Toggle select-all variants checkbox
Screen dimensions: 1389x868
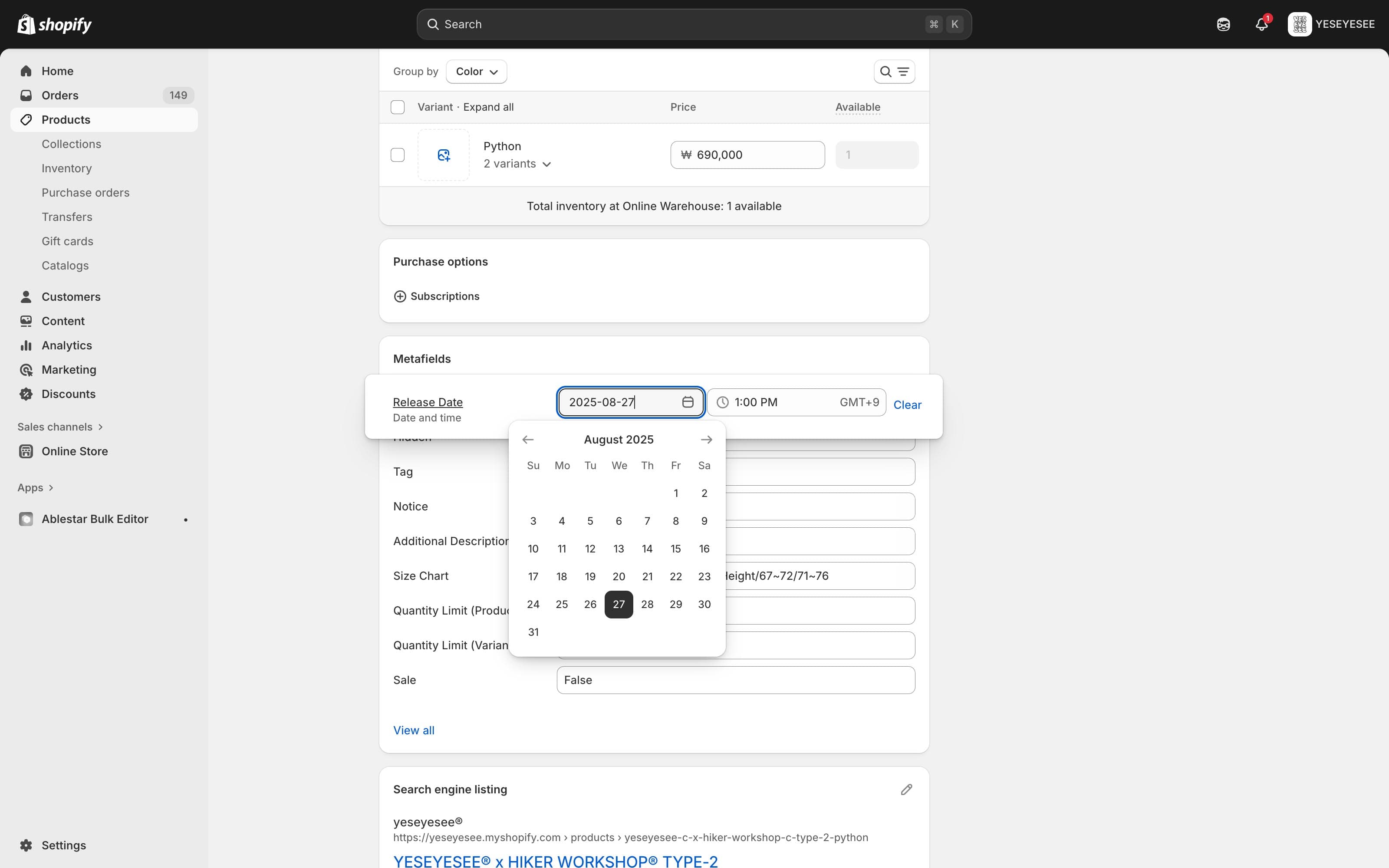coord(397,107)
